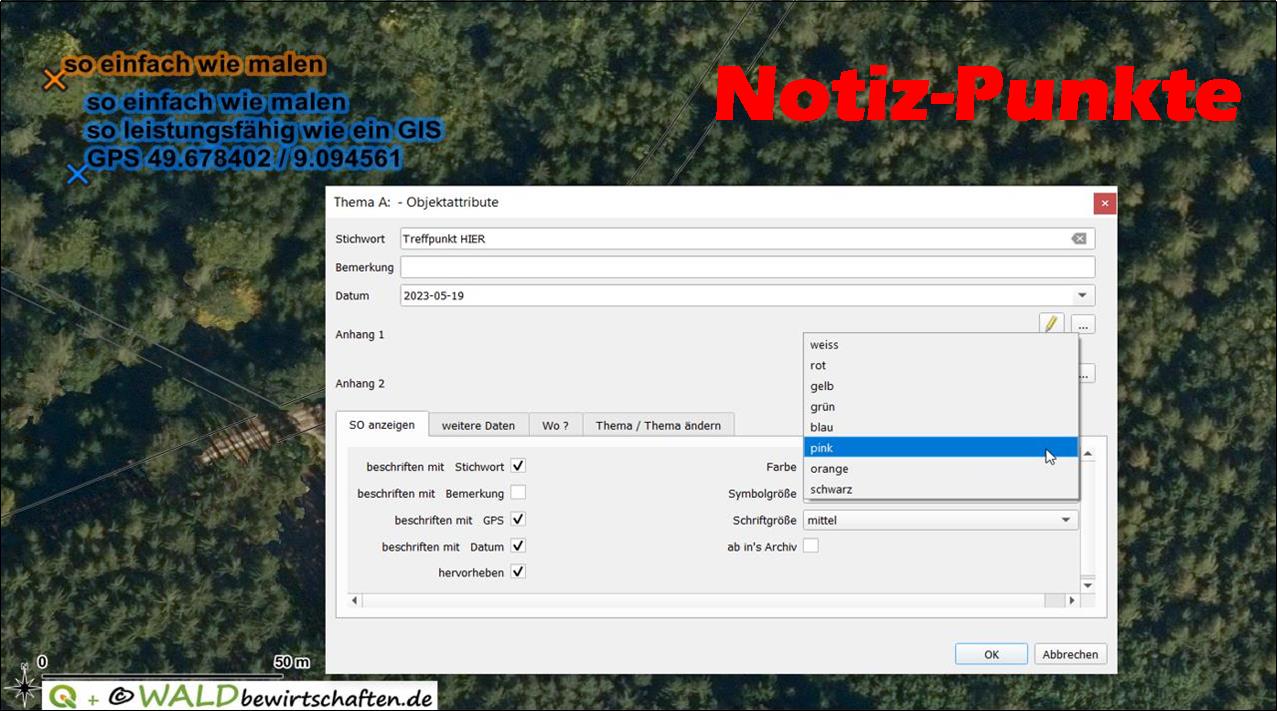Toggle the hervorheben checkbox

(x=518, y=572)
